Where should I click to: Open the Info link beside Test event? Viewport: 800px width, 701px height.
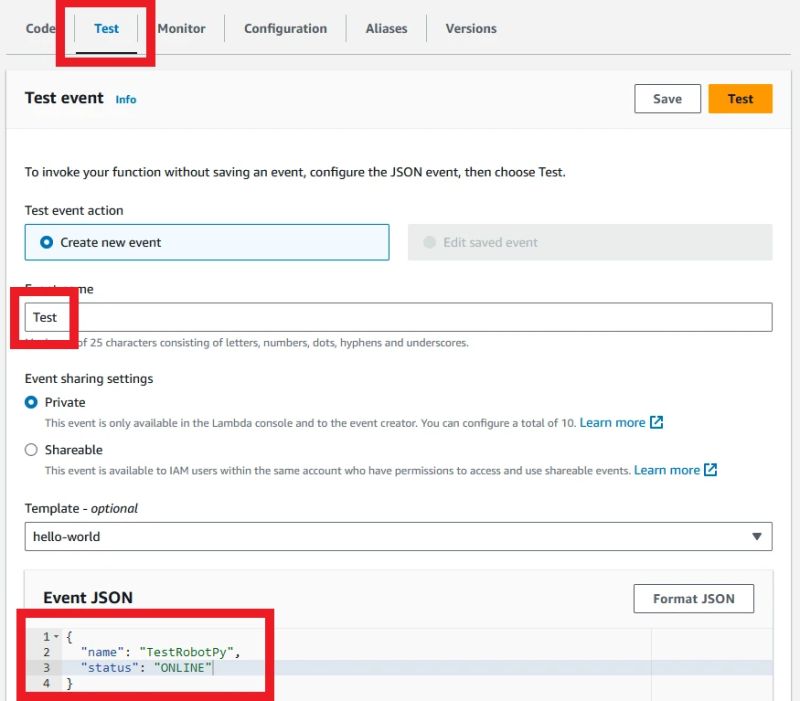[126, 99]
